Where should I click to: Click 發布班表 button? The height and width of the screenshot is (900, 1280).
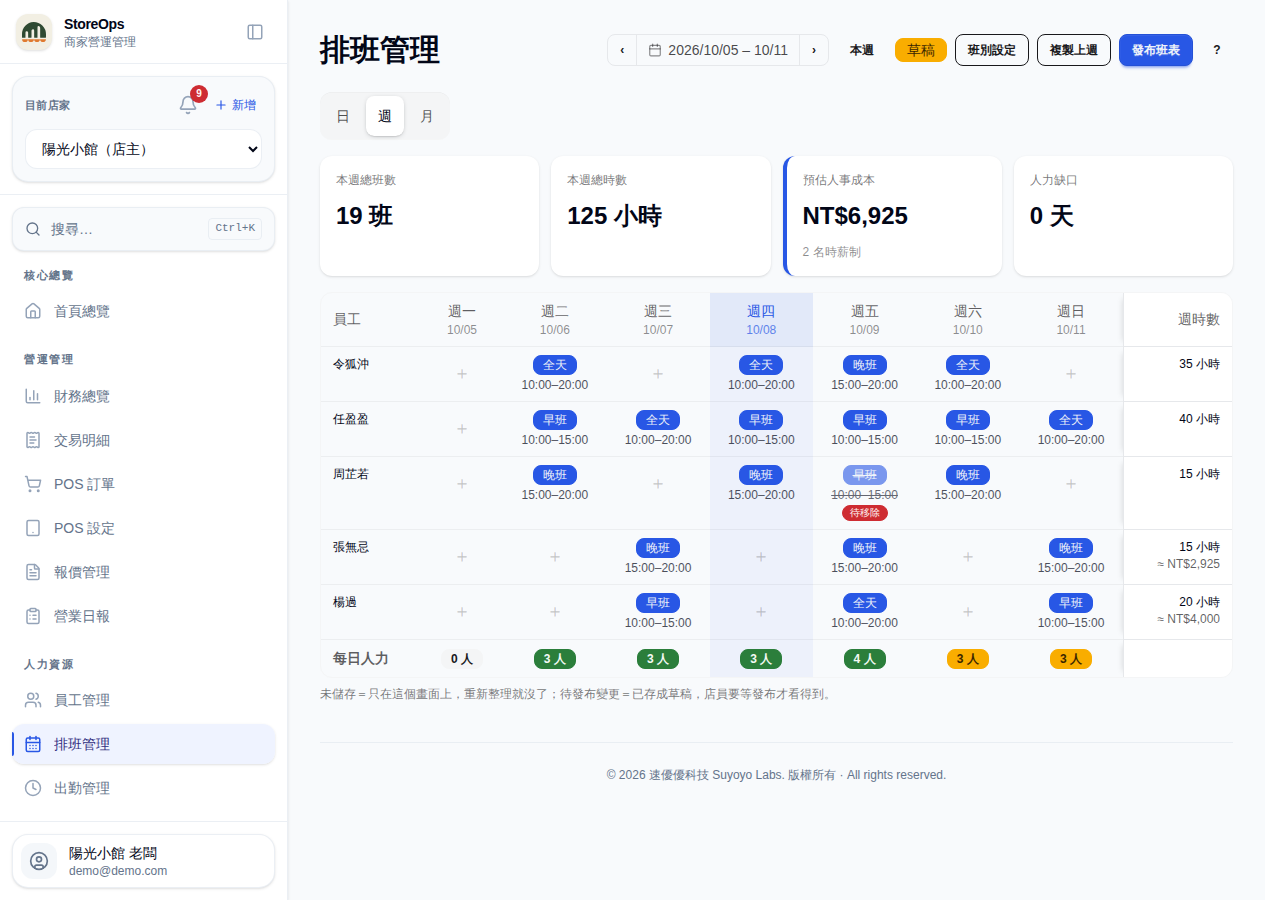tap(1156, 50)
